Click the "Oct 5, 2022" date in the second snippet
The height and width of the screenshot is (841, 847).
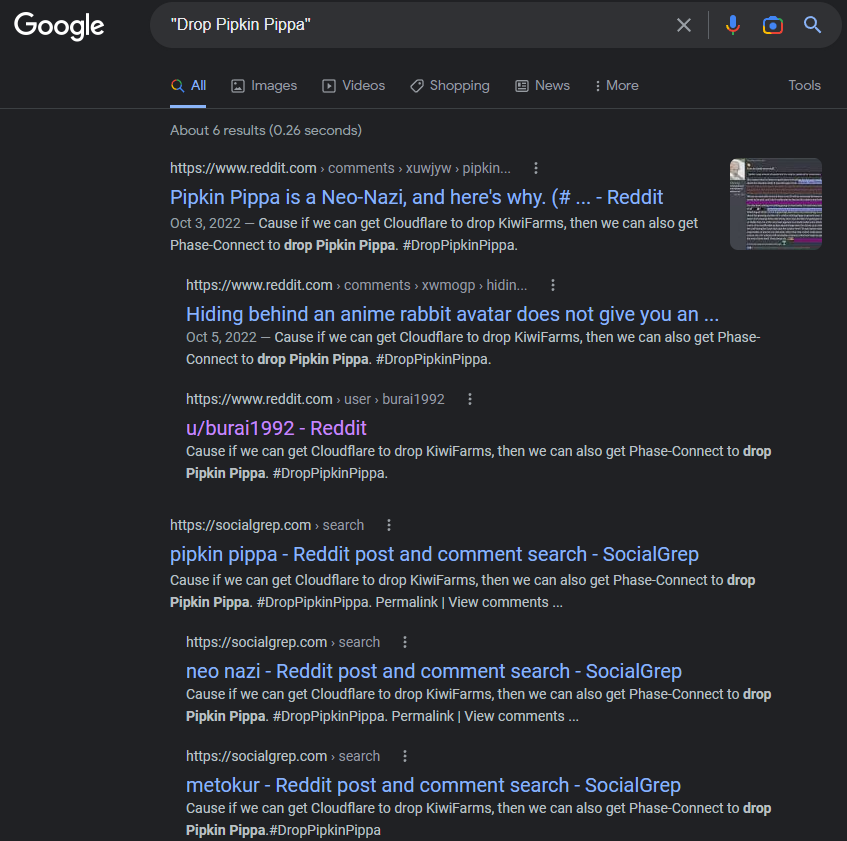[221, 337]
